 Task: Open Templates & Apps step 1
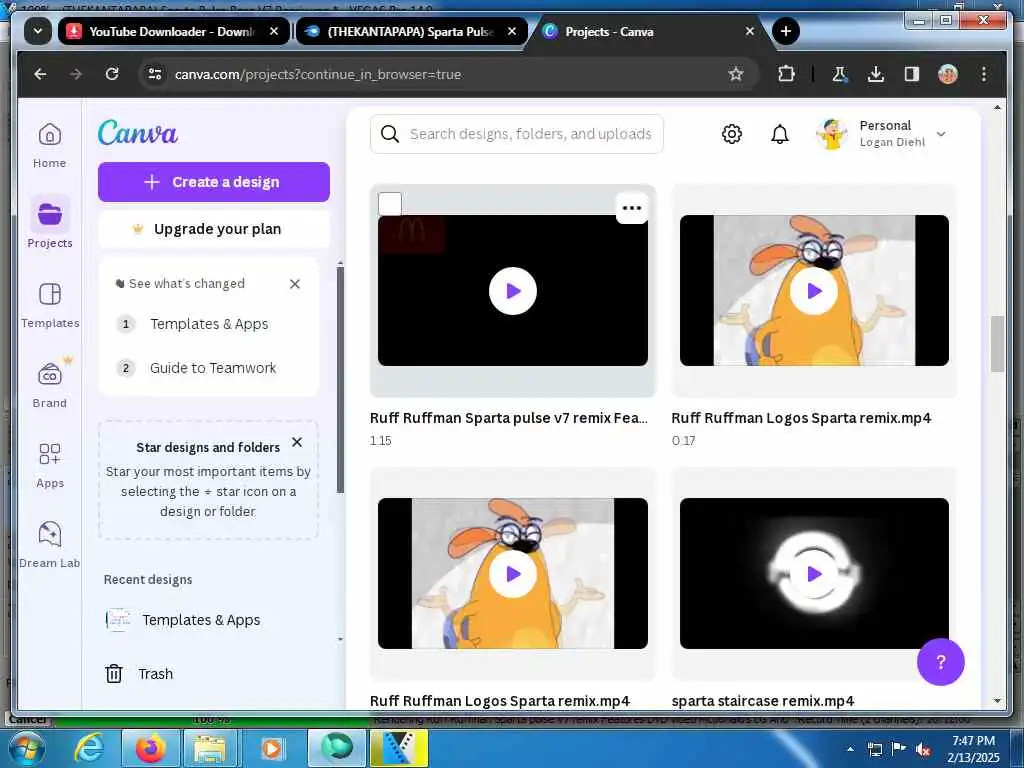(x=208, y=324)
